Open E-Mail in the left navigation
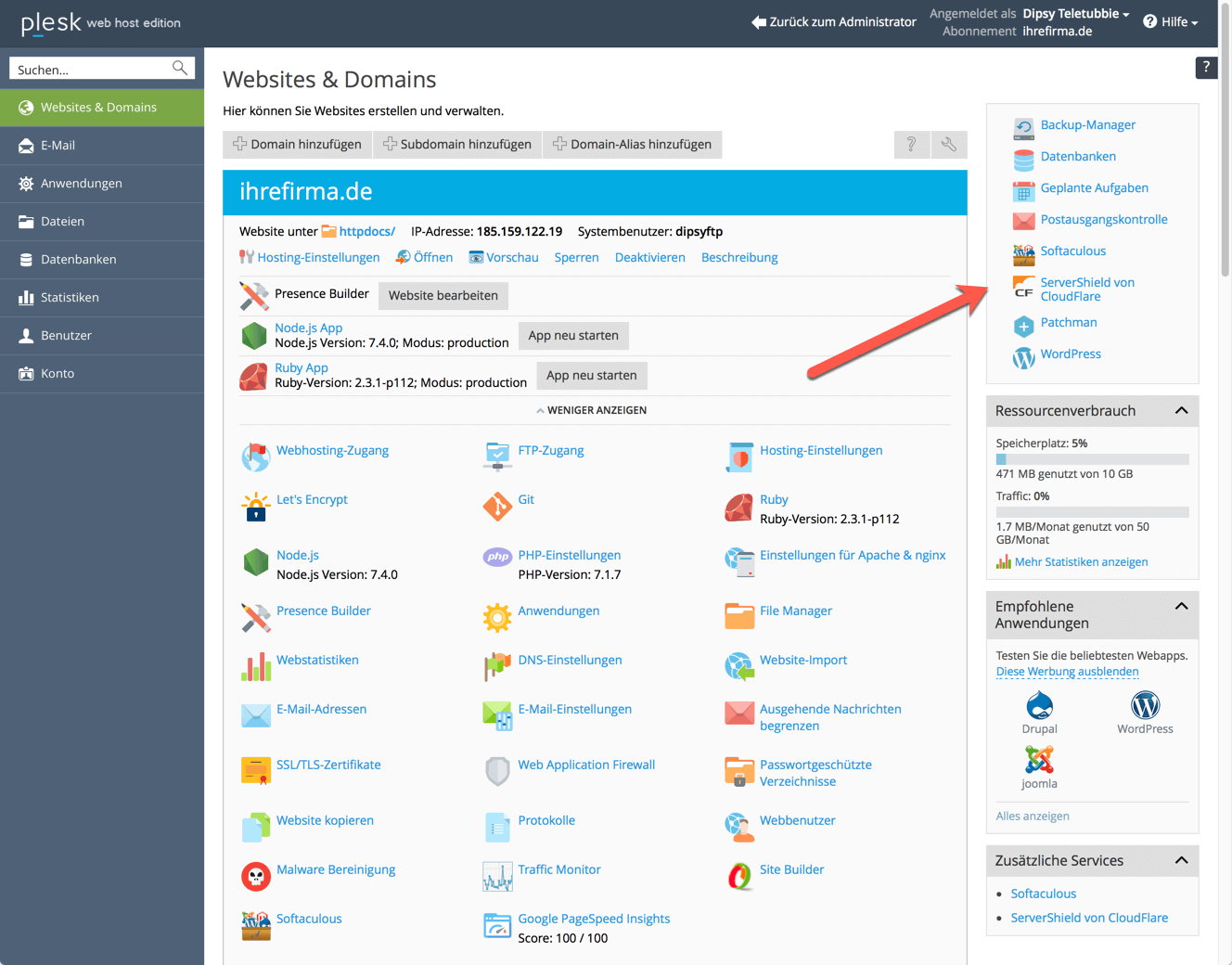 pos(58,146)
